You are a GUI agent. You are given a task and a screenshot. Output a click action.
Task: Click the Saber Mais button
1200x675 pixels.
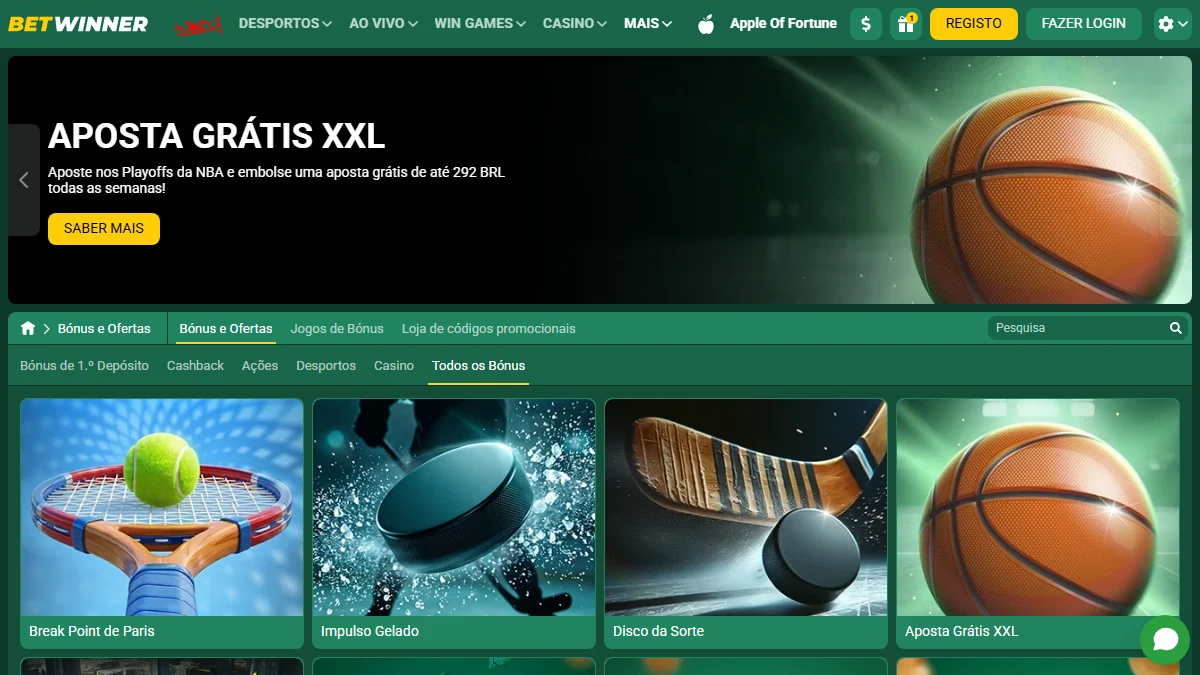[104, 228]
